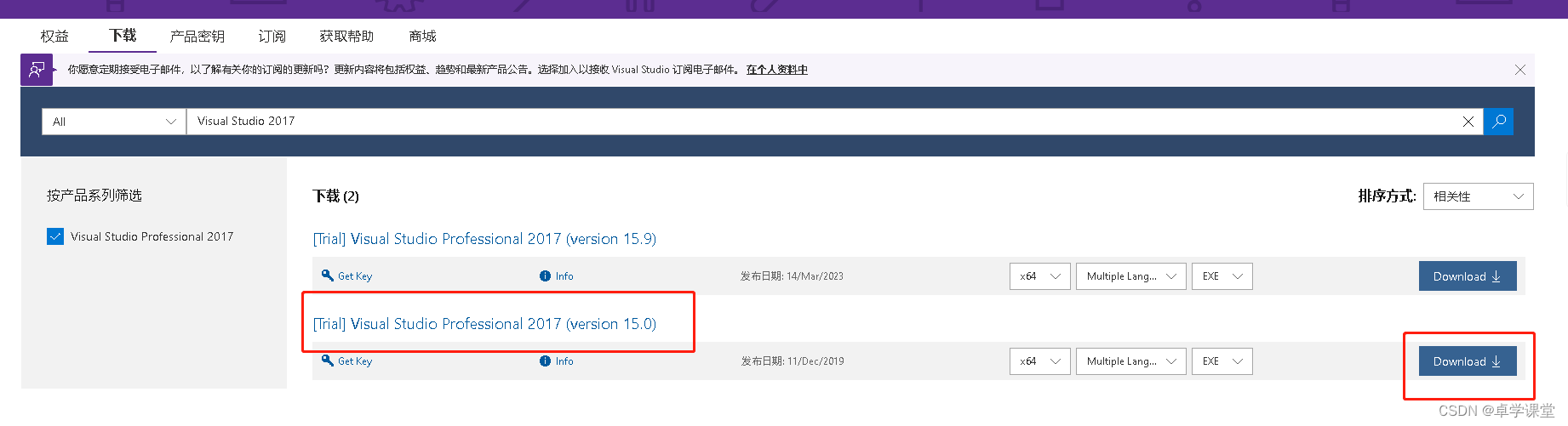Open the 在个人资料中 profile link
The image size is (1568, 426).
click(777, 70)
